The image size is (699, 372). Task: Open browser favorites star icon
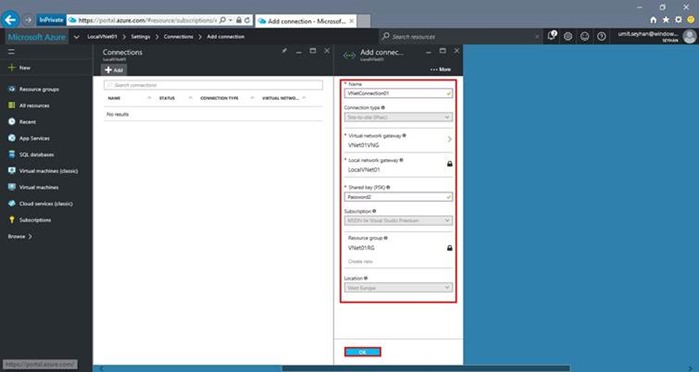pyautogui.click(x=666, y=20)
